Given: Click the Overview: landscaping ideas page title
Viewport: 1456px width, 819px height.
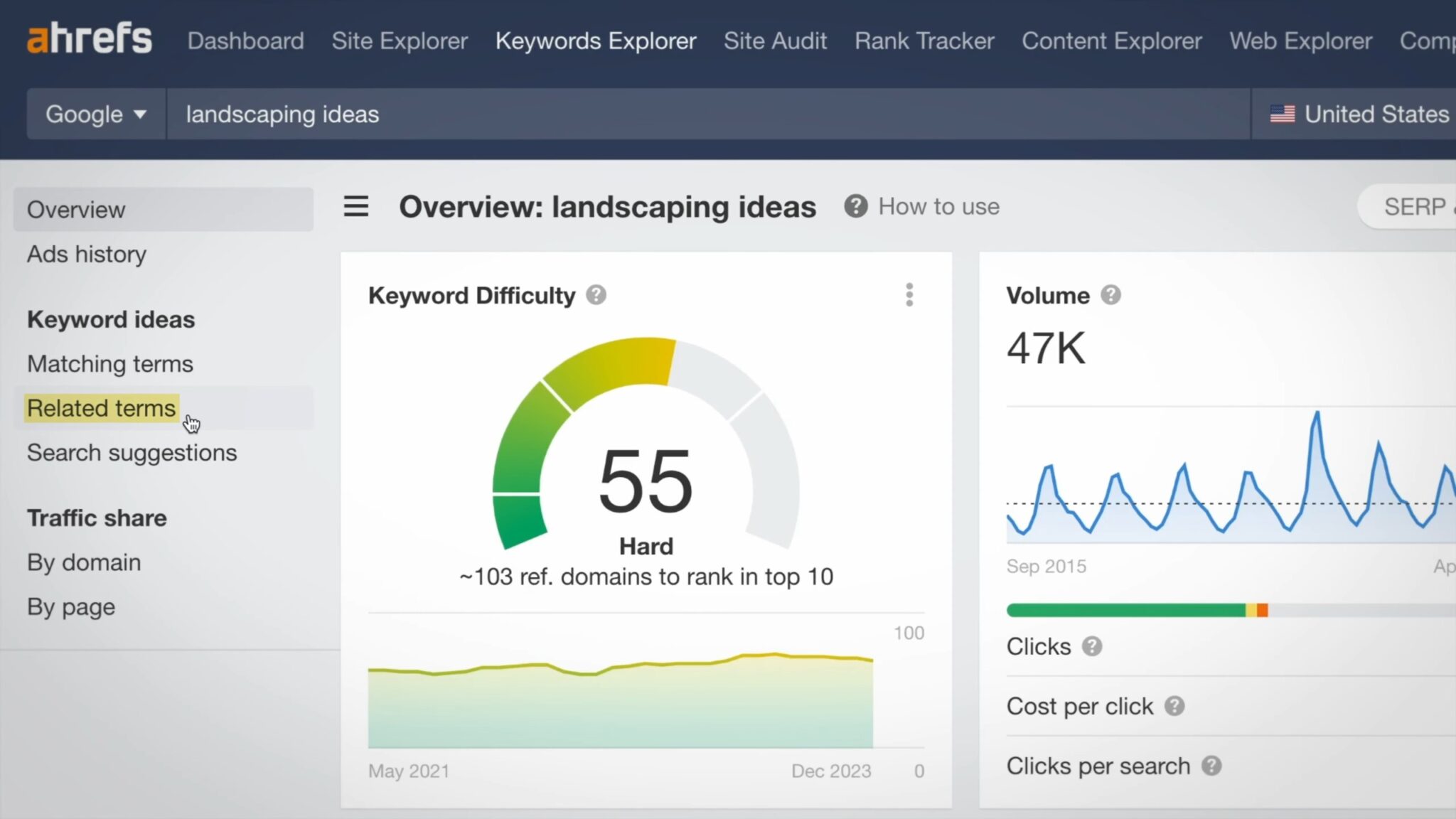Looking at the screenshot, I should point(607,207).
